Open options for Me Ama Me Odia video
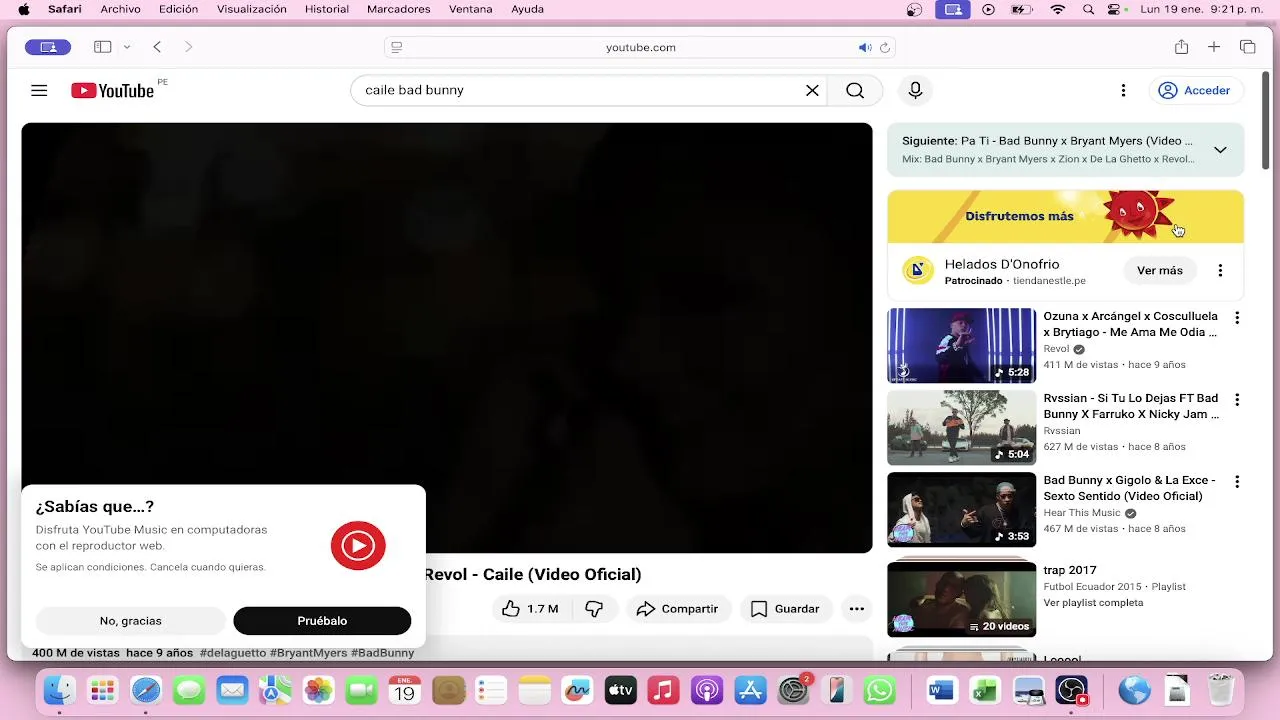Viewport: 1280px width, 720px height. [1237, 318]
